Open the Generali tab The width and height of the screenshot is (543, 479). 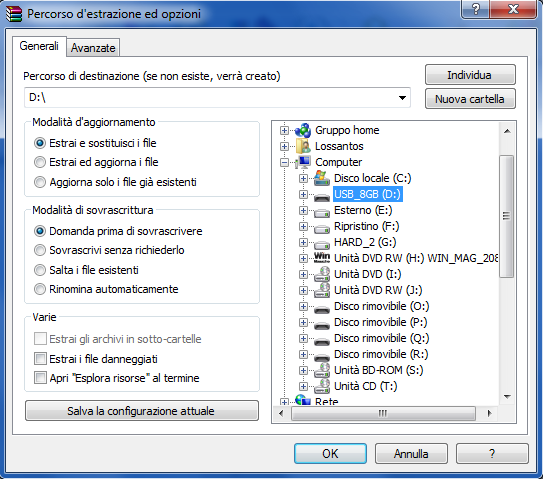point(39,46)
